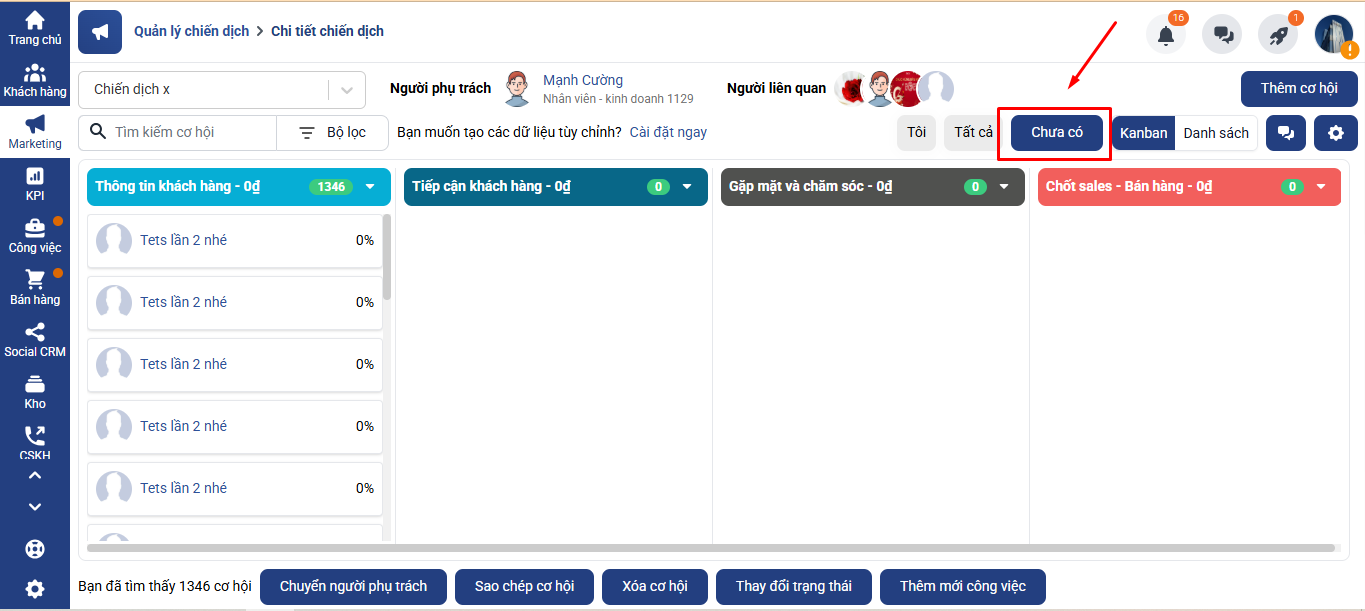The height and width of the screenshot is (611, 1365).
Task: Click the rocket icon in header
Action: (1278, 35)
